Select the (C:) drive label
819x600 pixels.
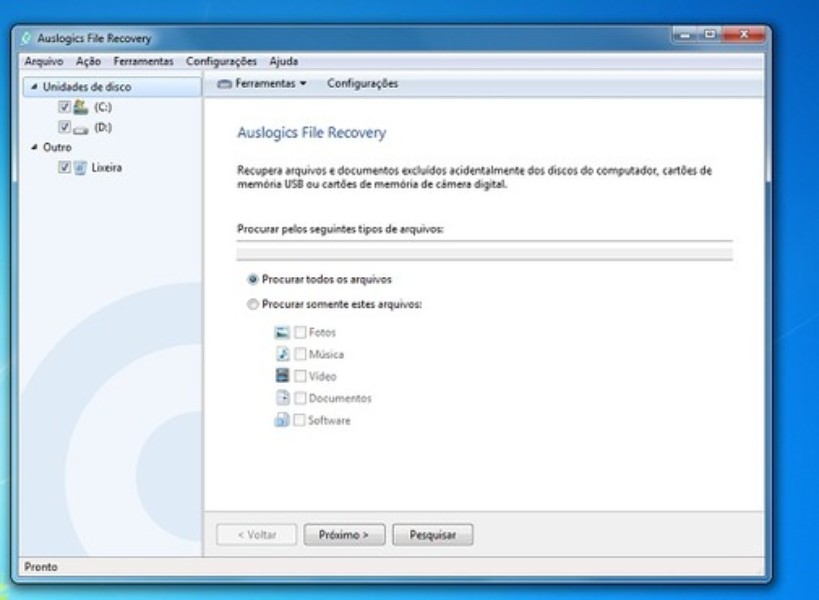coord(103,107)
